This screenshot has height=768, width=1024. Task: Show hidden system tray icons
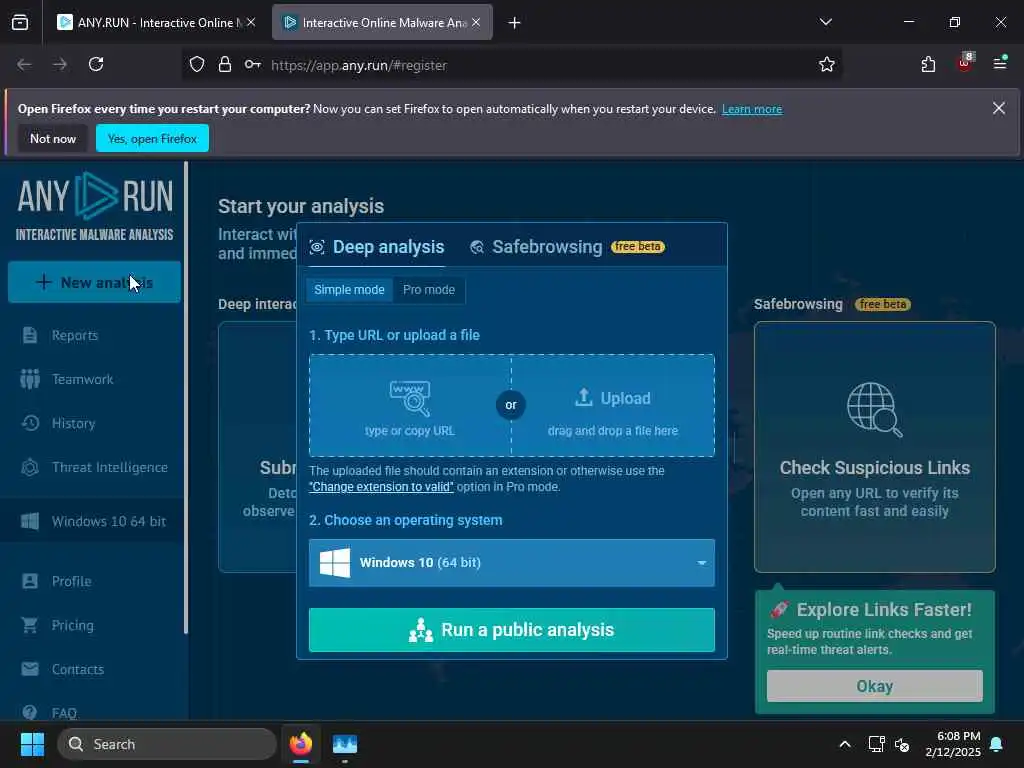click(x=844, y=744)
